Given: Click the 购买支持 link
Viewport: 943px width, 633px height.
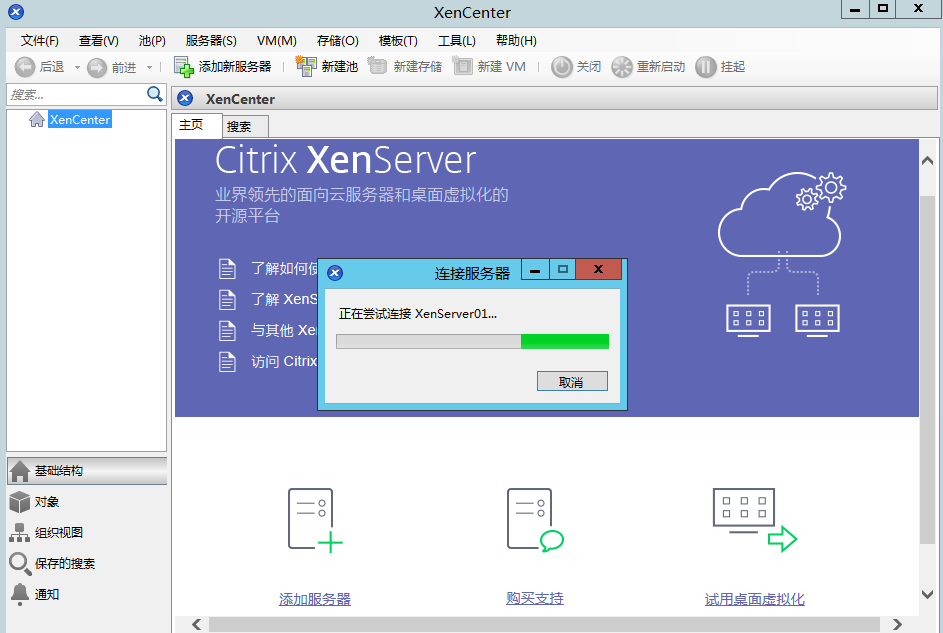Looking at the screenshot, I should pyautogui.click(x=535, y=599).
